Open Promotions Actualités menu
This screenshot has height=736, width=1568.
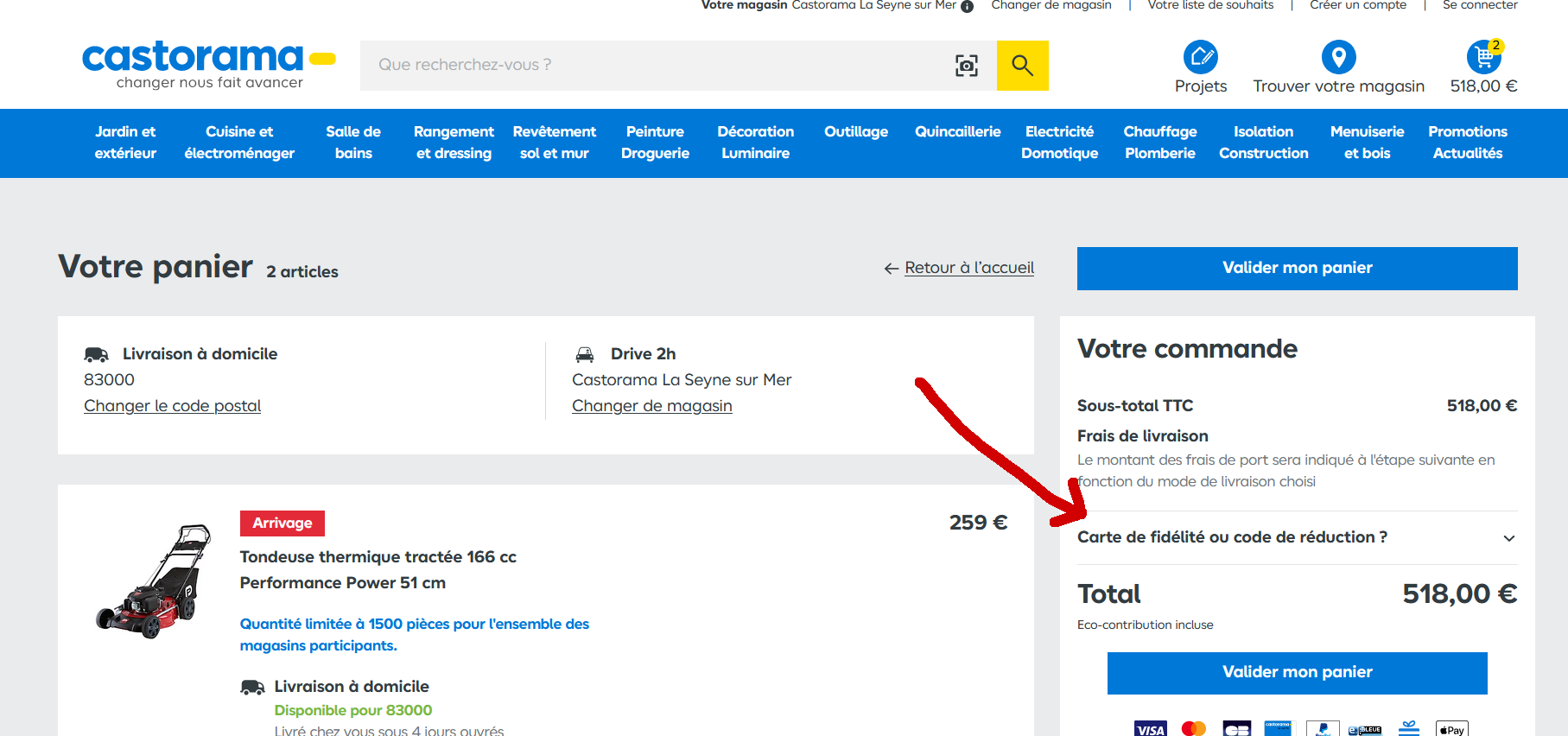tap(1468, 143)
